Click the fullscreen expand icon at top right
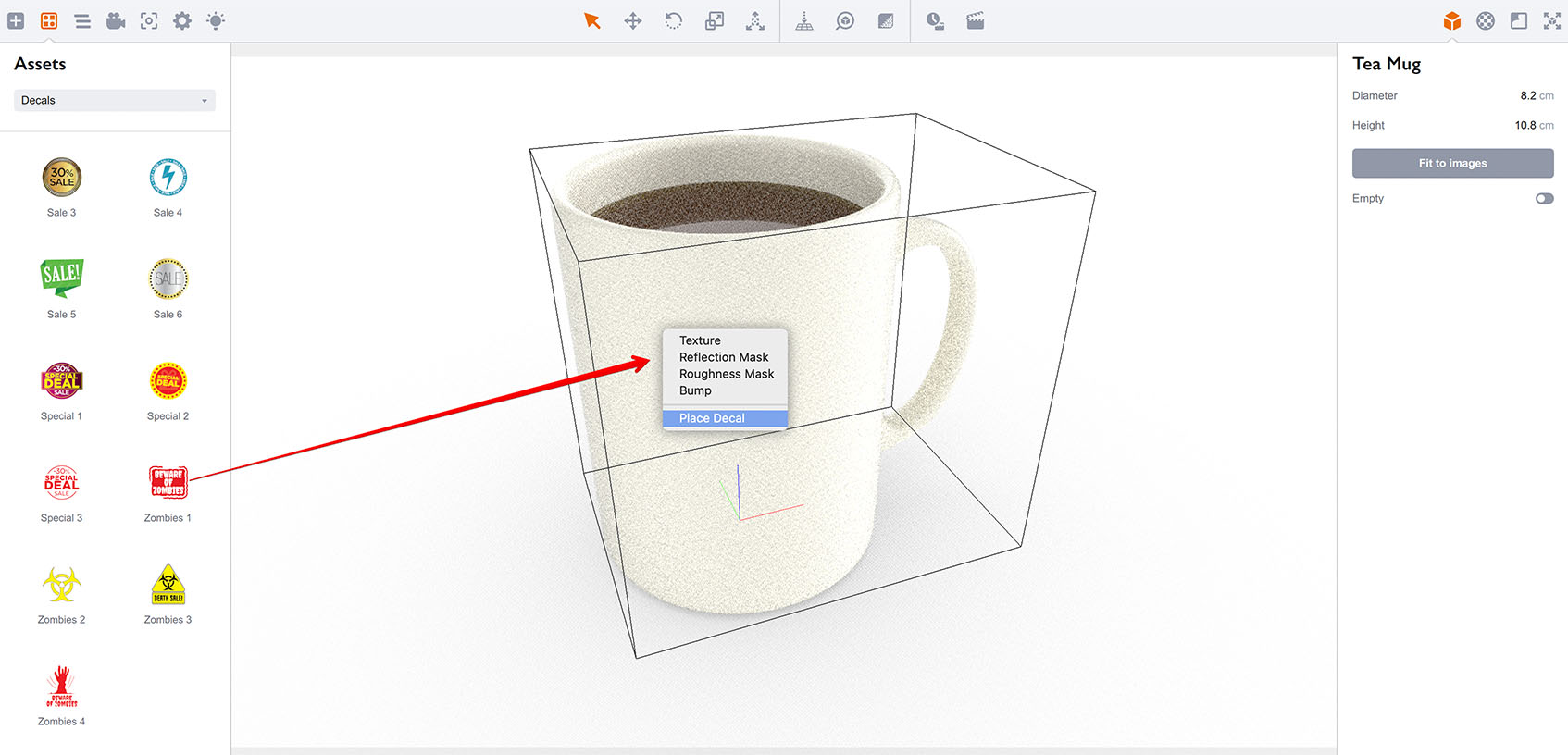Image resolution: width=1568 pixels, height=755 pixels. [x=1552, y=20]
